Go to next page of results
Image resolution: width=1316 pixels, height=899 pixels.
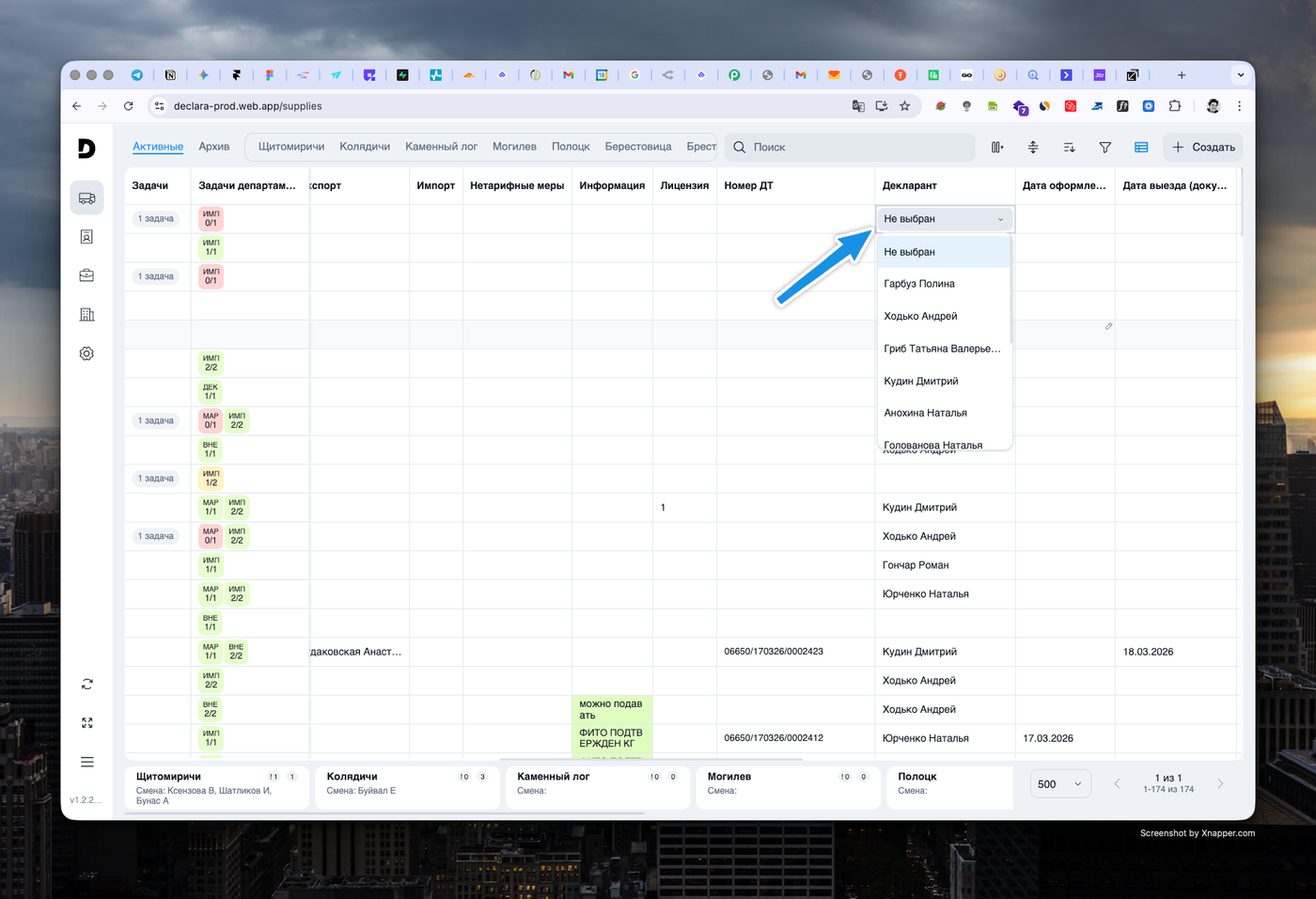(x=1220, y=784)
